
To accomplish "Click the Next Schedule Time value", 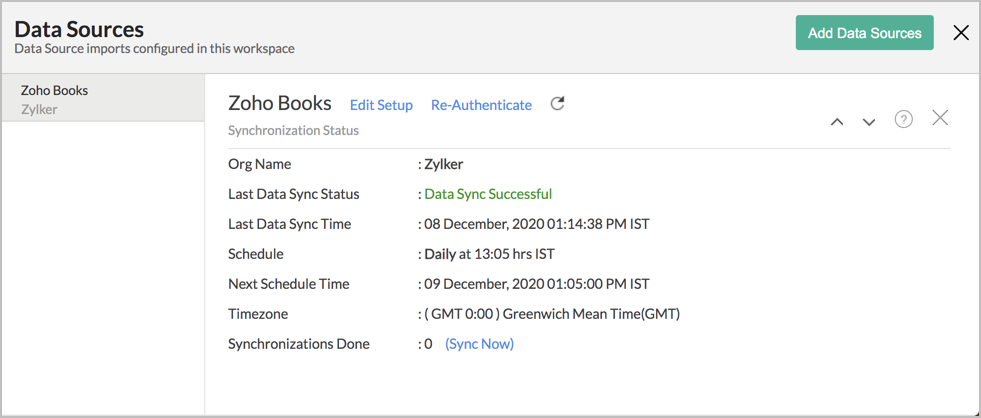I will pyautogui.click(x=537, y=284).
